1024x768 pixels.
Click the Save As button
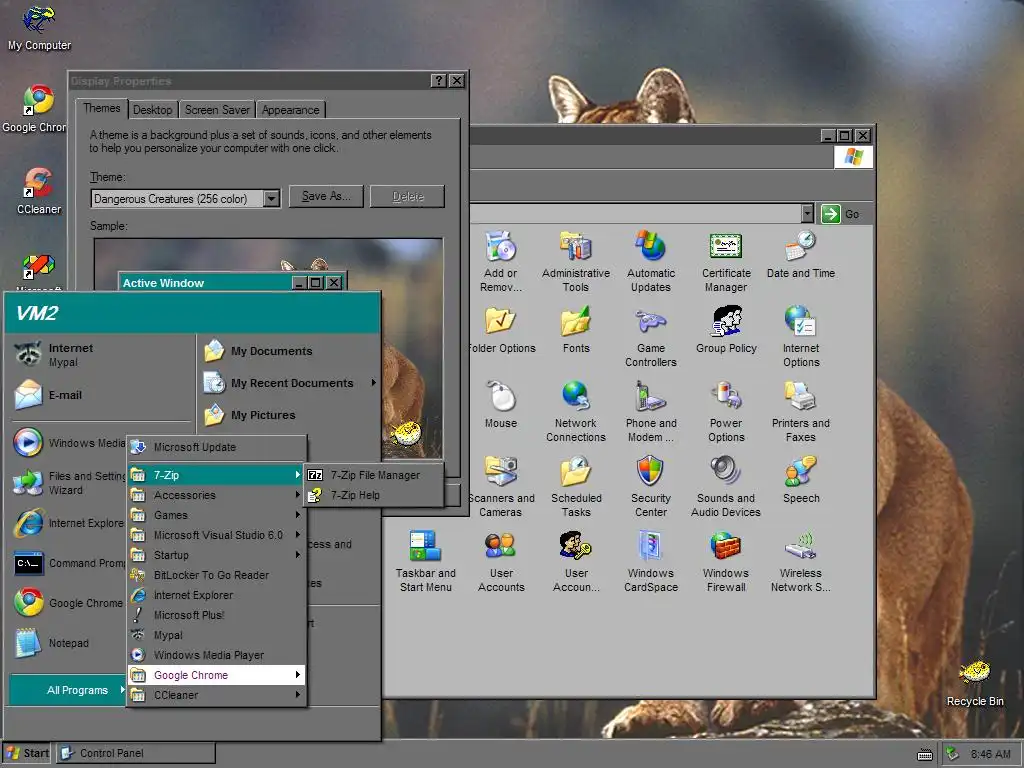(x=326, y=196)
